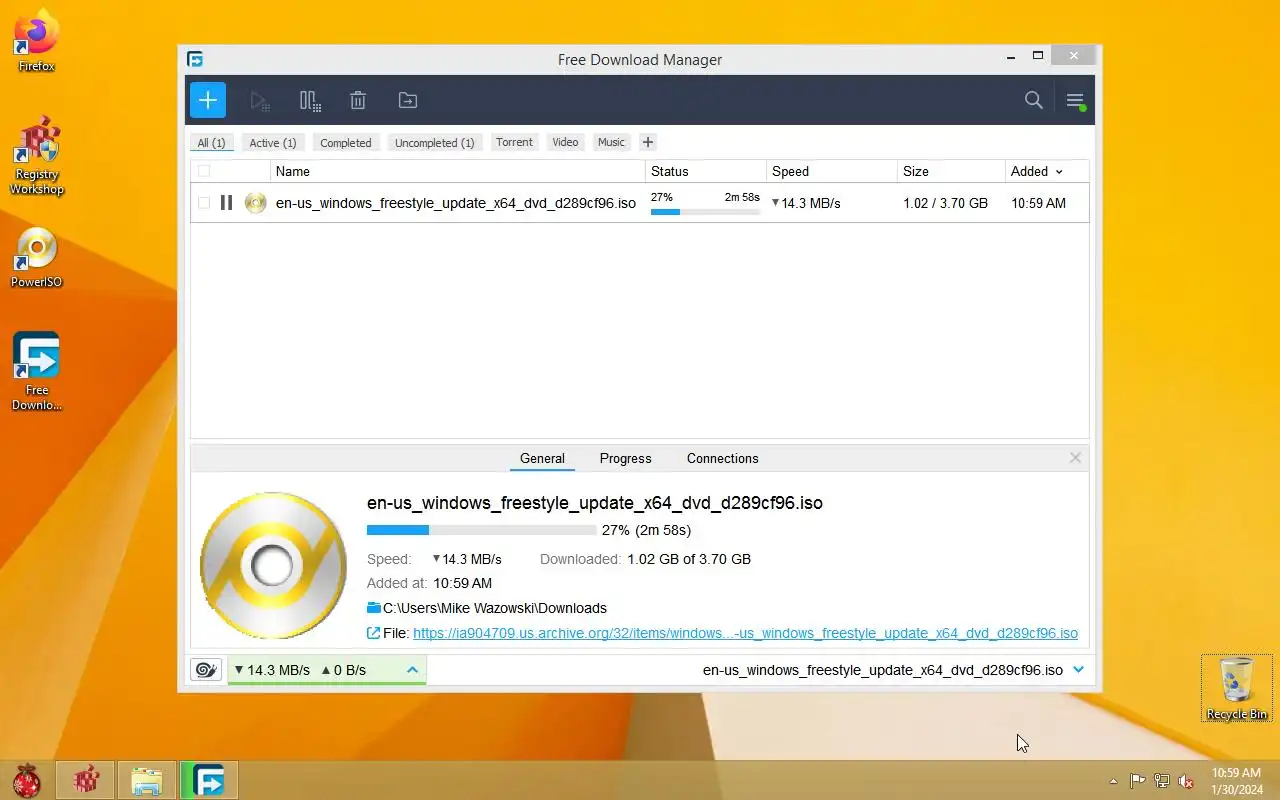Switch to the Progress details tab
The width and height of the screenshot is (1280, 800).
(x=626, y=458)
